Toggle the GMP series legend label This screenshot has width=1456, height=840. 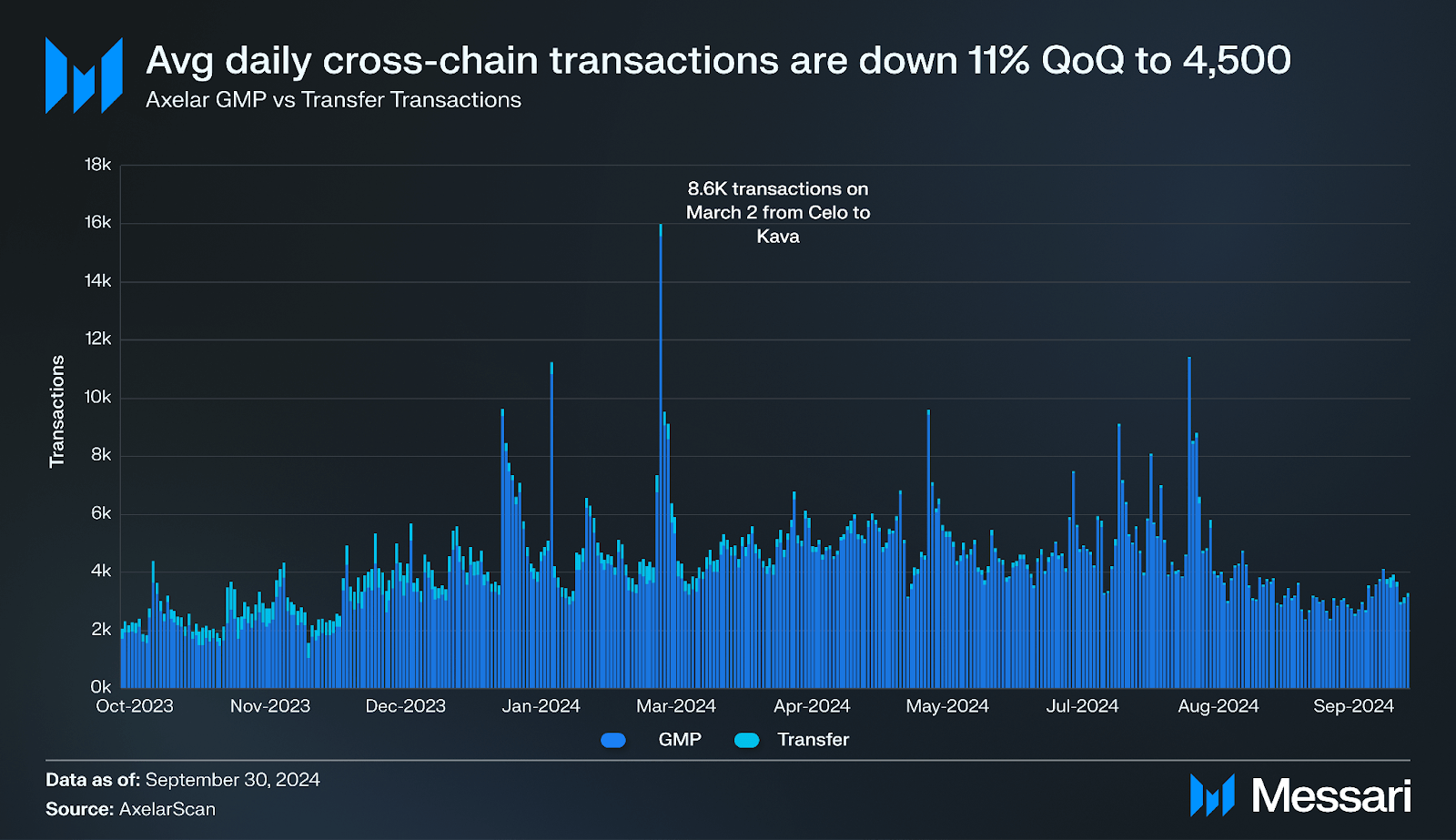(x=680, y=740)
